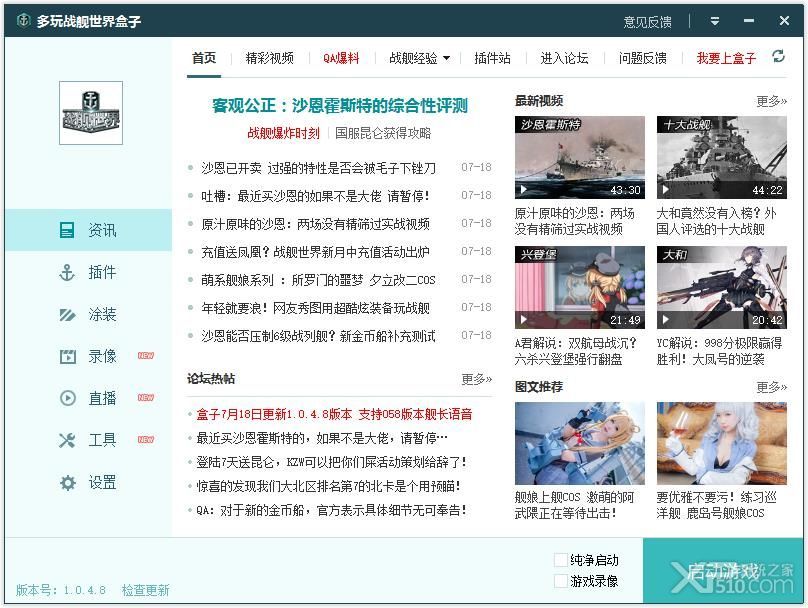The width and height of the screenshot is (808, 608).
Task: Play the 大和 video
Action: (721, 288)
